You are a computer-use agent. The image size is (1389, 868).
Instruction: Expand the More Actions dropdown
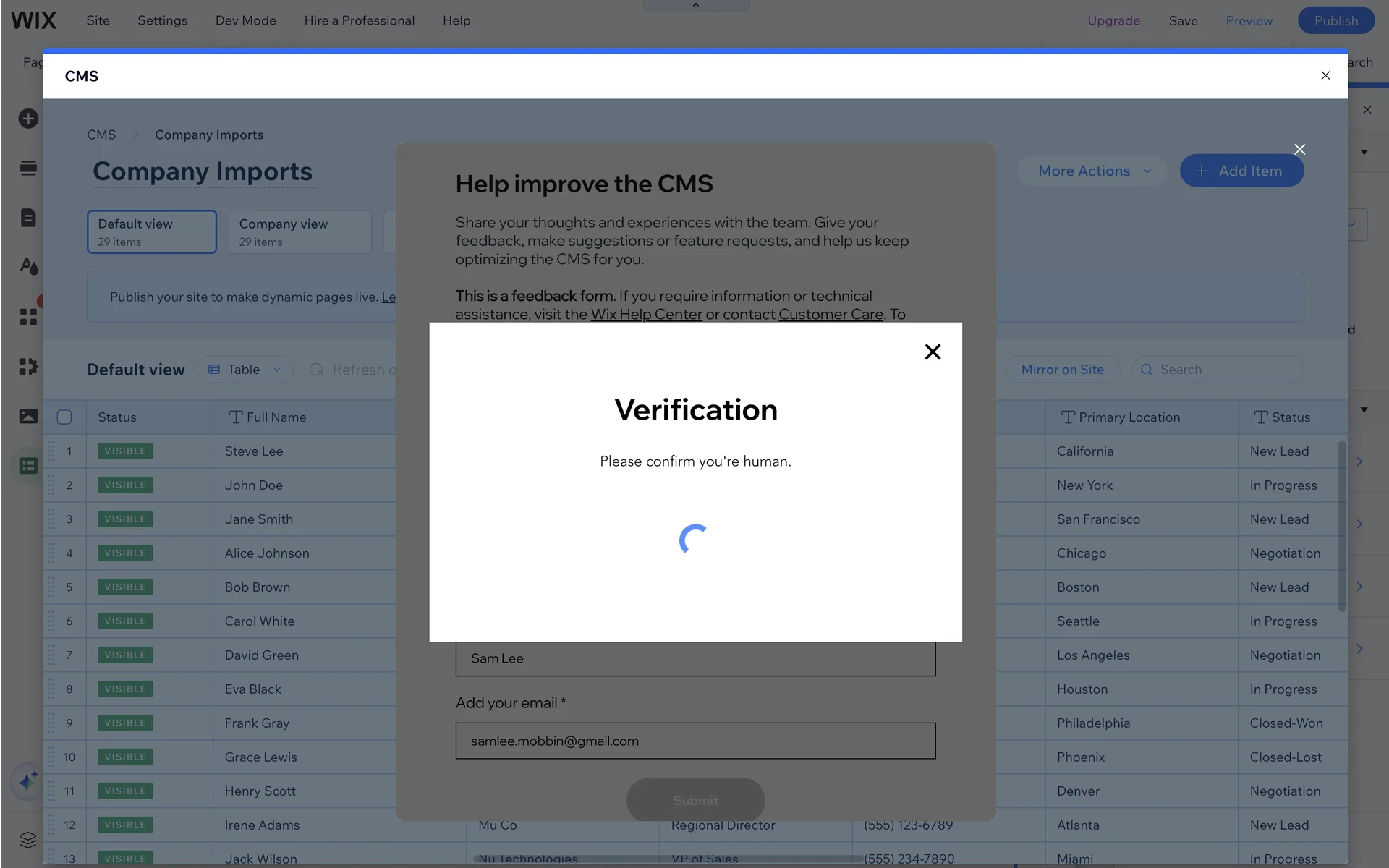point(1092,171)
